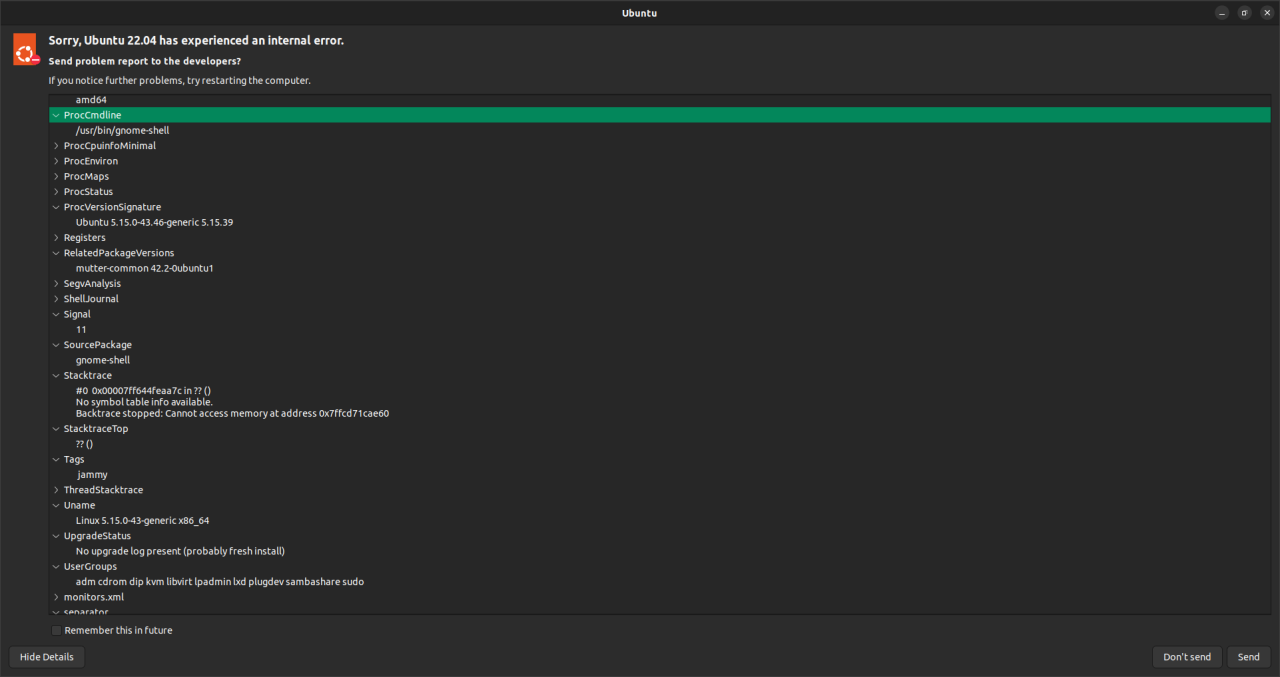Collapse RelatedPackageVersions entry

pyautogui.click(x=56, y=253)
